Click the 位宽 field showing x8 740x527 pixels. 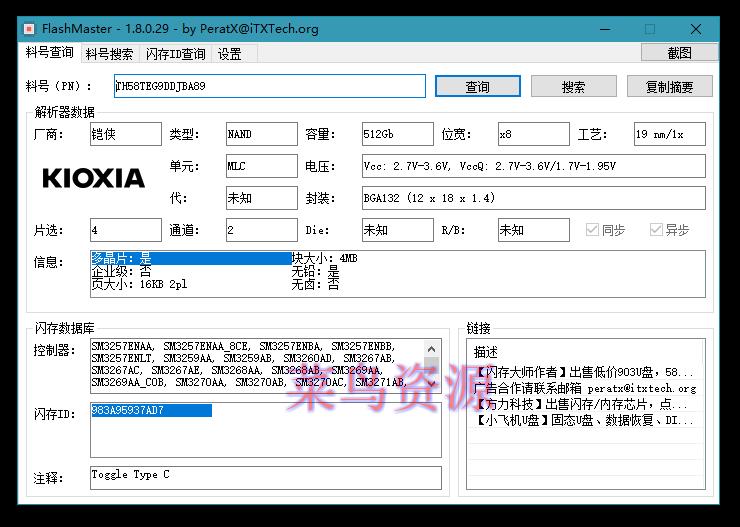pyautogui.click(x=533, y=134)
